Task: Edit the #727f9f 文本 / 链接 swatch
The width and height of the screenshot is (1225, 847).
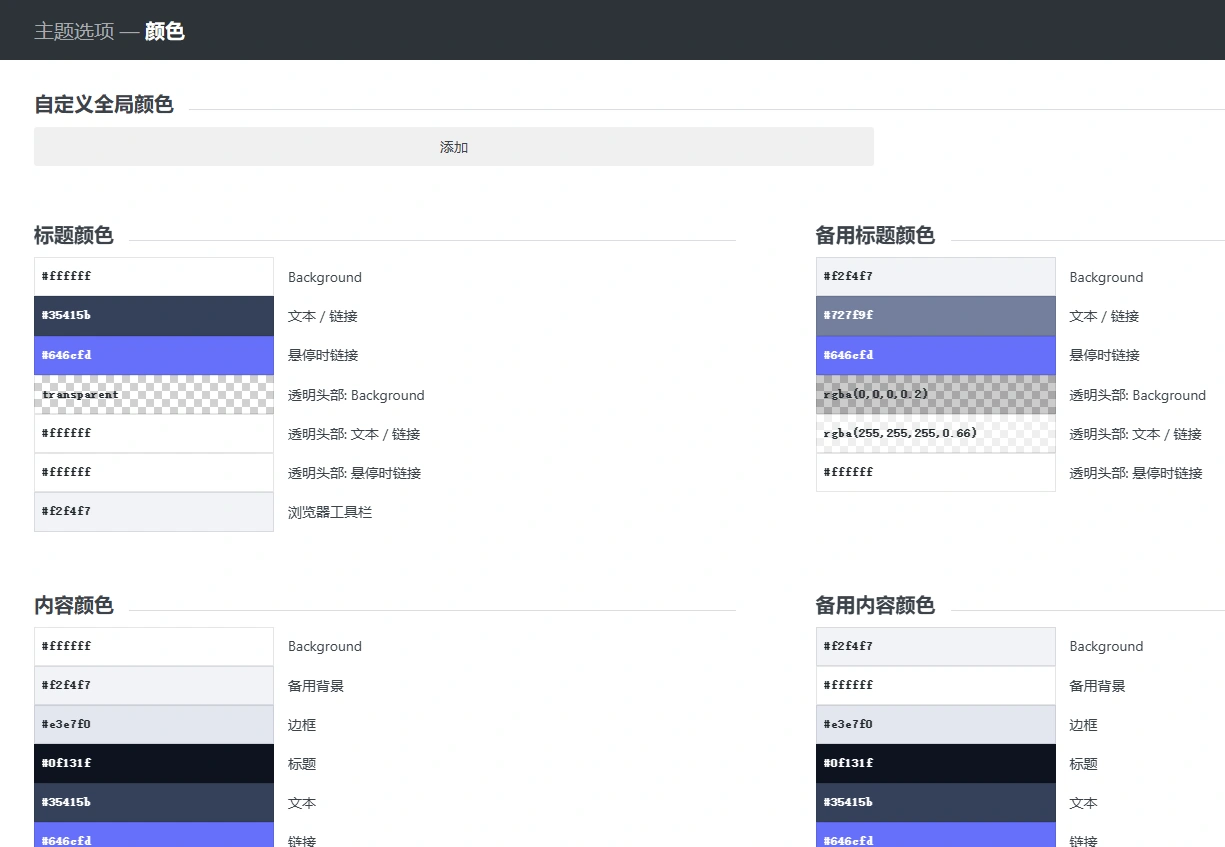Action: pyautogui.click(x=935, y=316)
